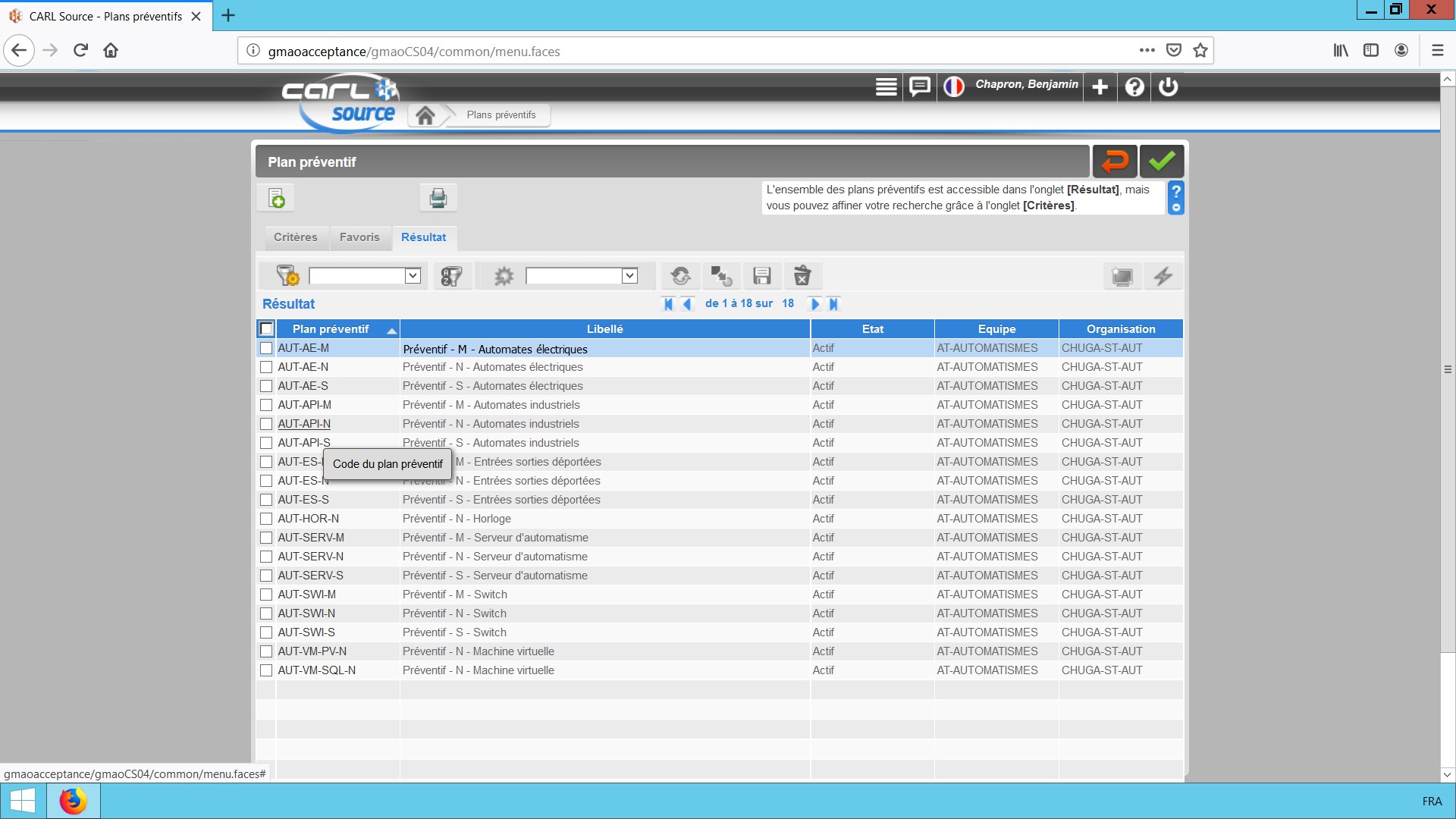The width and height of the screenshot is (1456, 819).
Task: Sort by Plan préventif column header
Action: point(331,328)
